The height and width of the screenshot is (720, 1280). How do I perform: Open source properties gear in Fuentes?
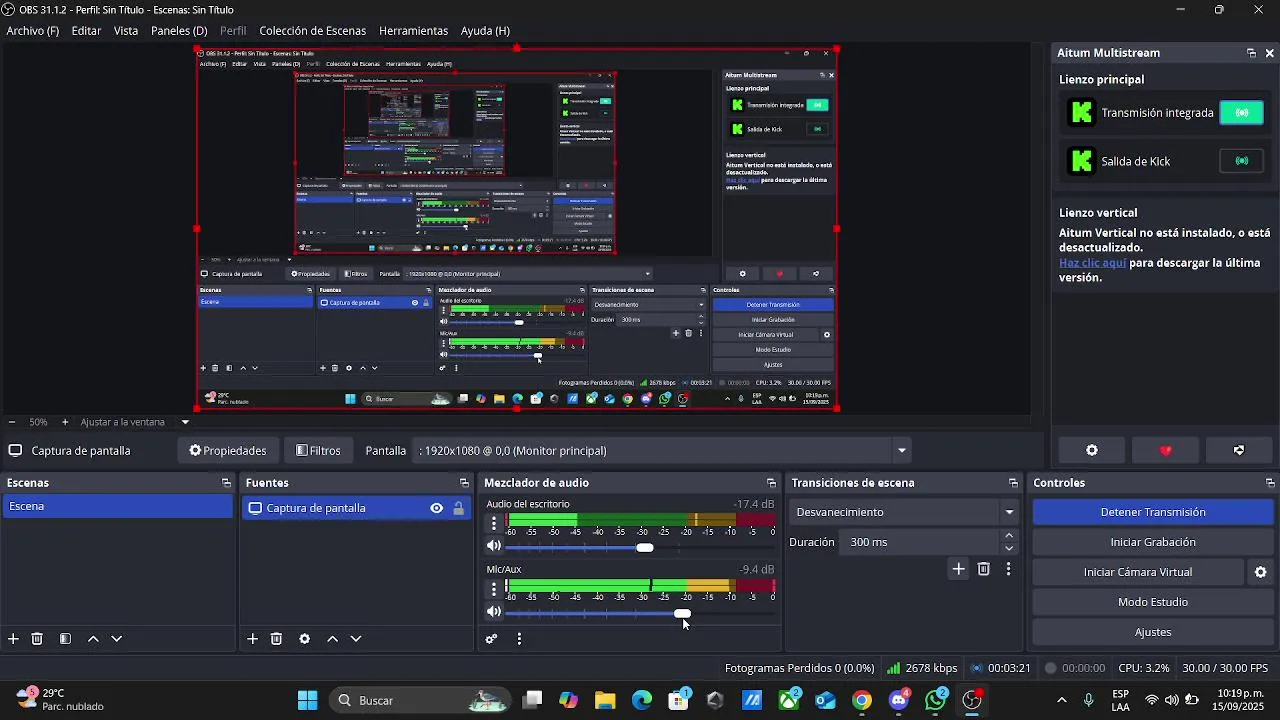(305, 639)
